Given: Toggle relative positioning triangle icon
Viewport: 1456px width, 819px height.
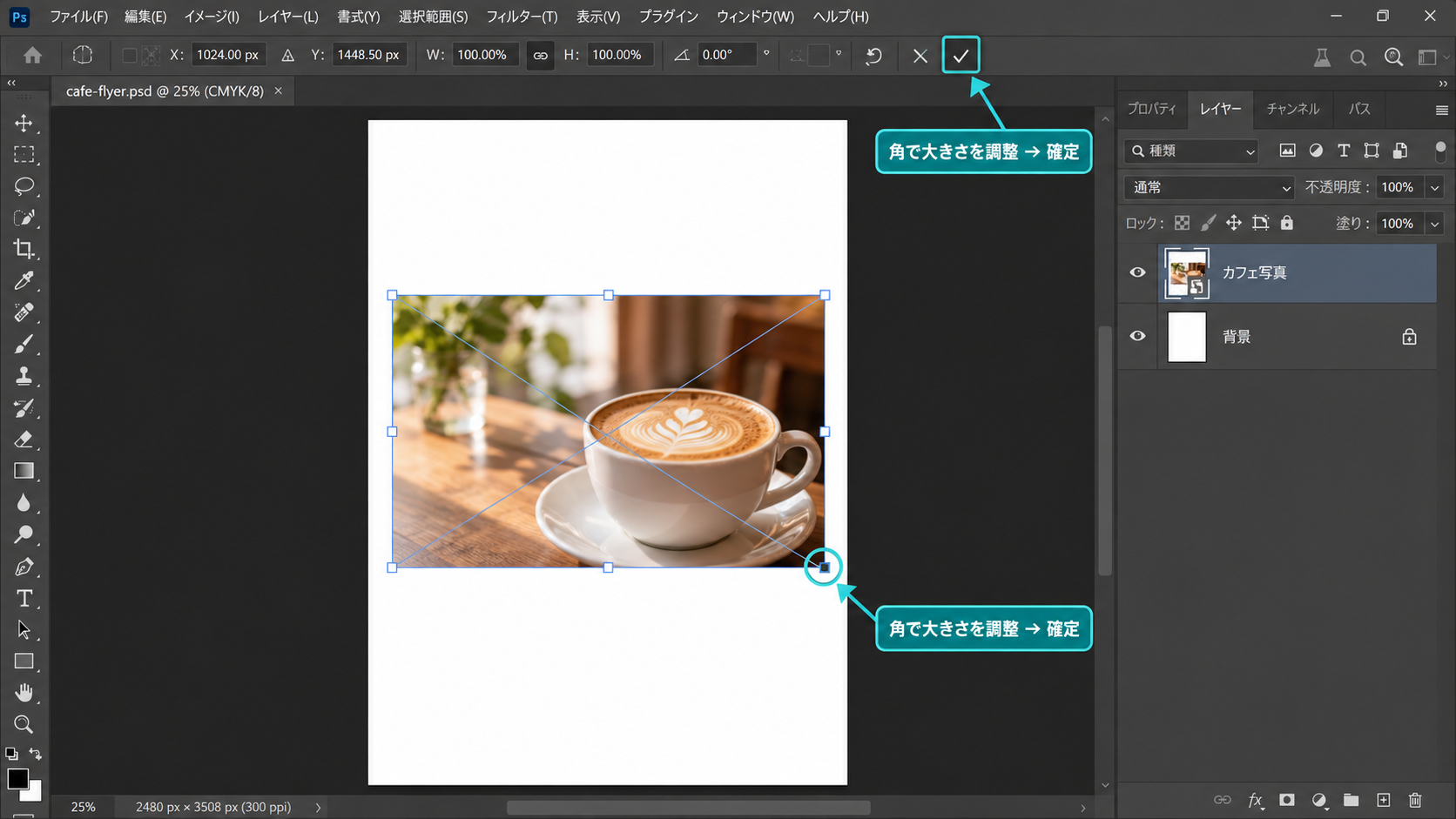Looking at the screenshot, I should pyautogui.click(x=287, y=55).
